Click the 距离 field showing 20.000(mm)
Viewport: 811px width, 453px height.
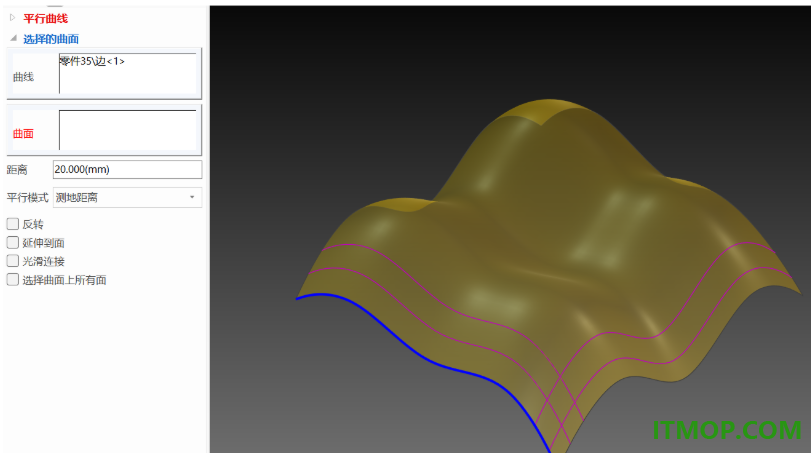click(127, 170)
